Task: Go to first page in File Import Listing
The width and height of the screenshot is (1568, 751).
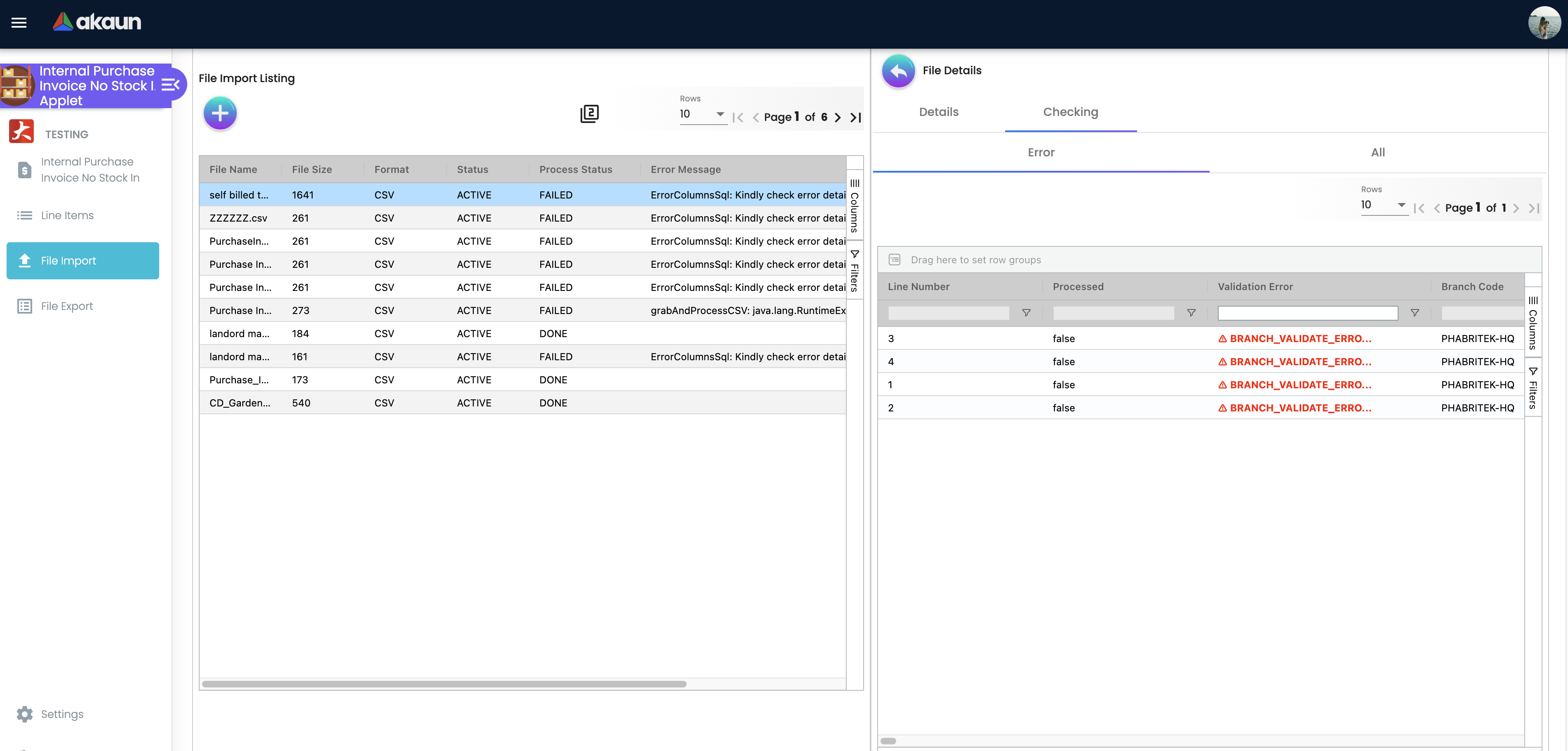Action: click(x=738, y=118)
